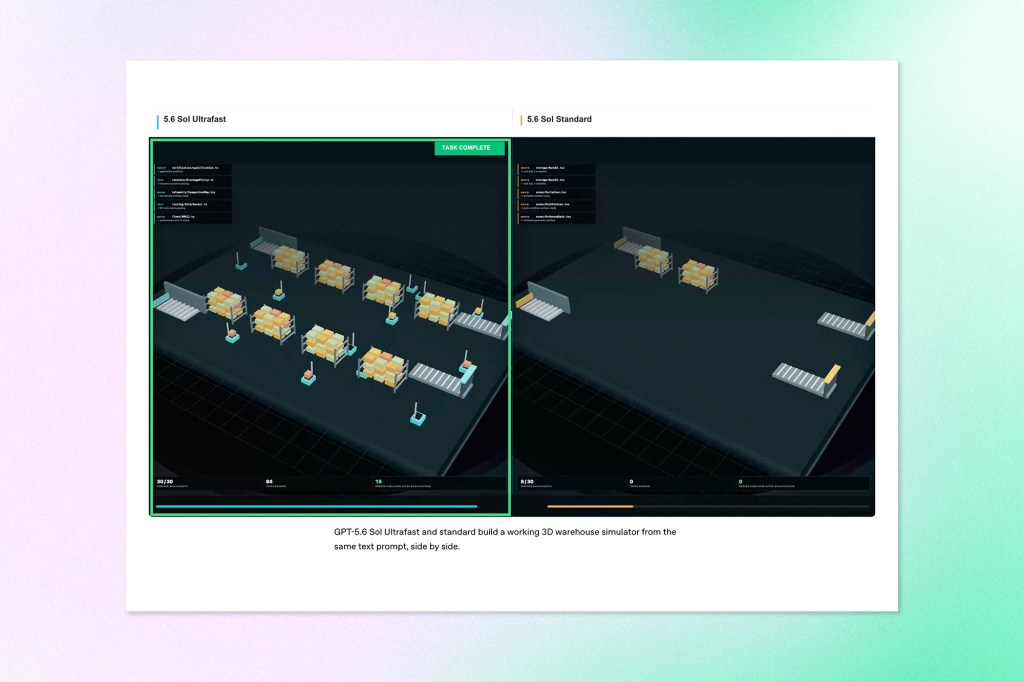This screenshot has height=682, width=1024.
Task: Click the '84' tests passing counter
Action: coord(269,481)
